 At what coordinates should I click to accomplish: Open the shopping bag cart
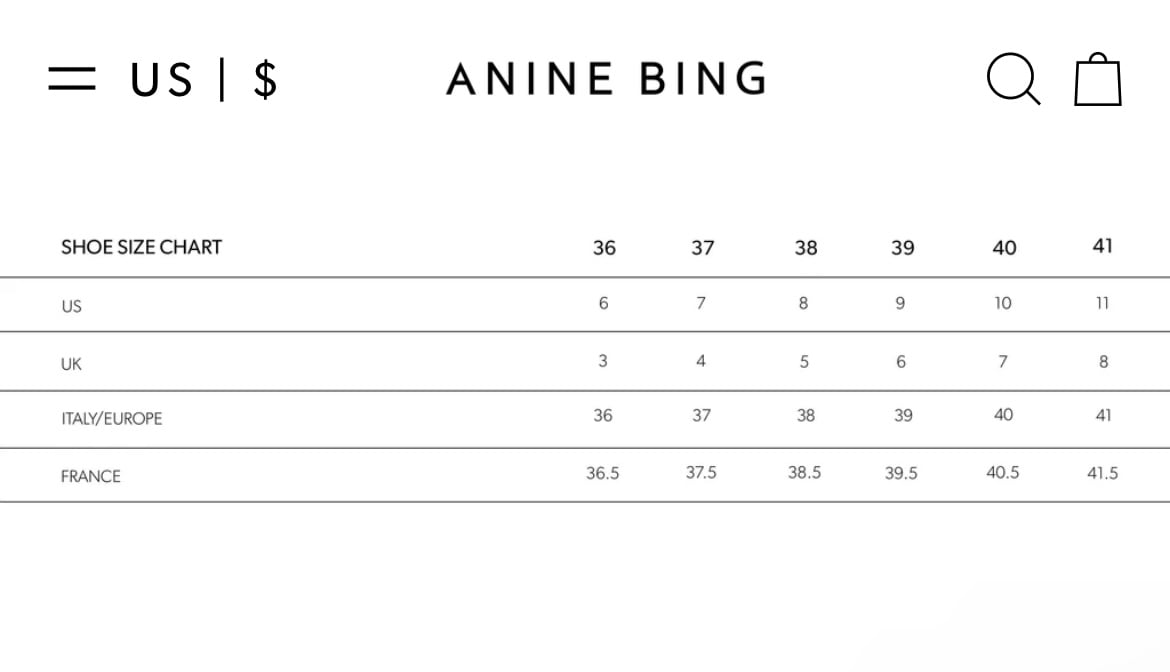[1098, 80]
